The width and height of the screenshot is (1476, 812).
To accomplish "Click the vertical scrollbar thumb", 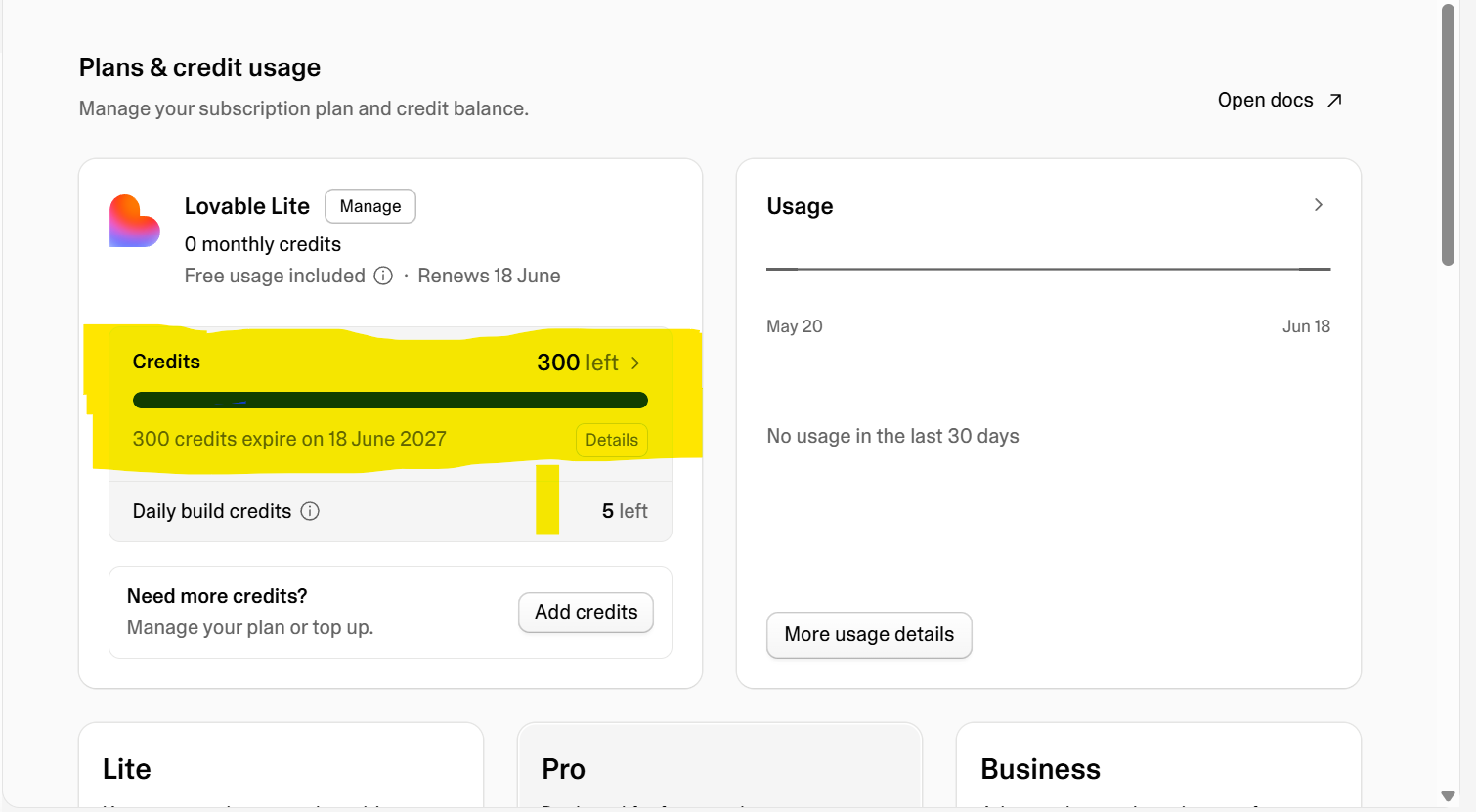I will tap(1449, 135).
